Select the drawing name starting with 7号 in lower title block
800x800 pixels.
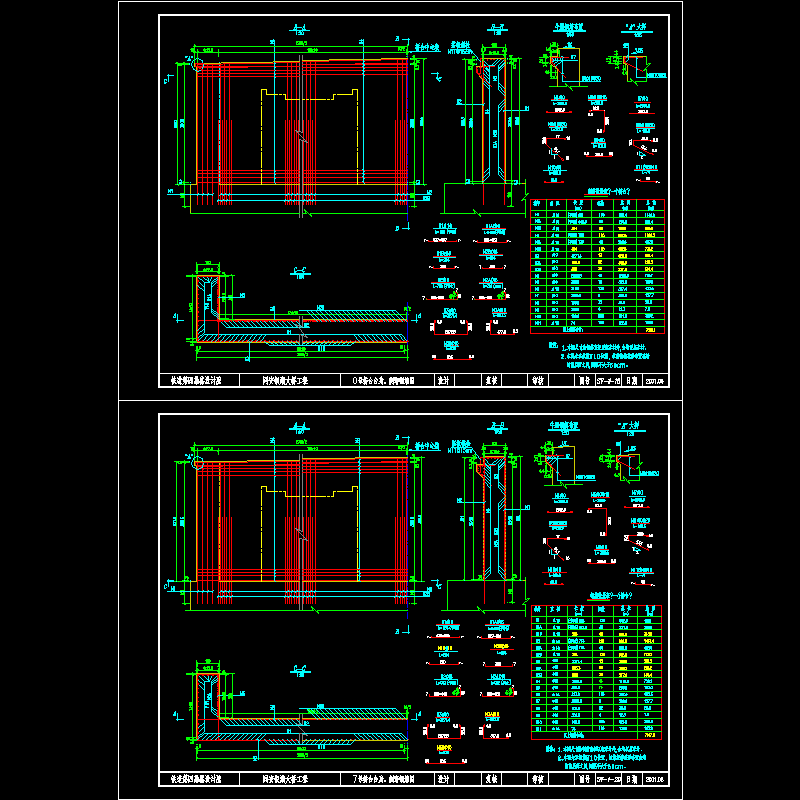(384, 779)
